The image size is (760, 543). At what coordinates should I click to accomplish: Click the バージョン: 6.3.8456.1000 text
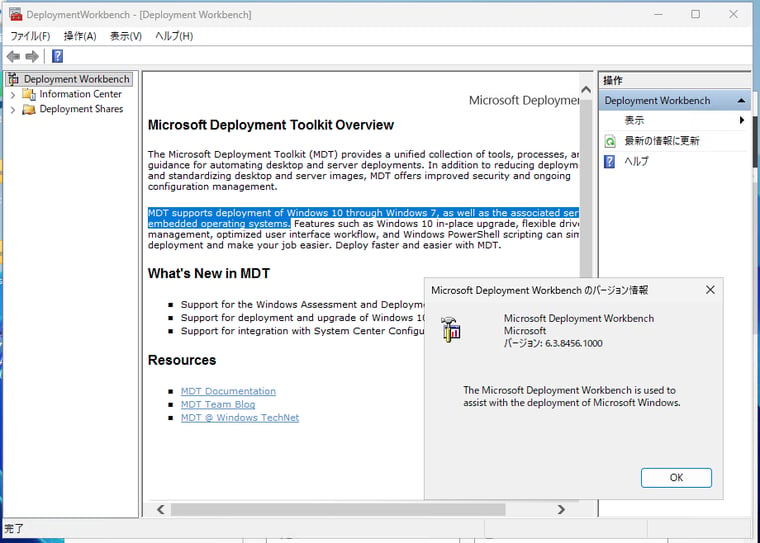tap(553, 344)
